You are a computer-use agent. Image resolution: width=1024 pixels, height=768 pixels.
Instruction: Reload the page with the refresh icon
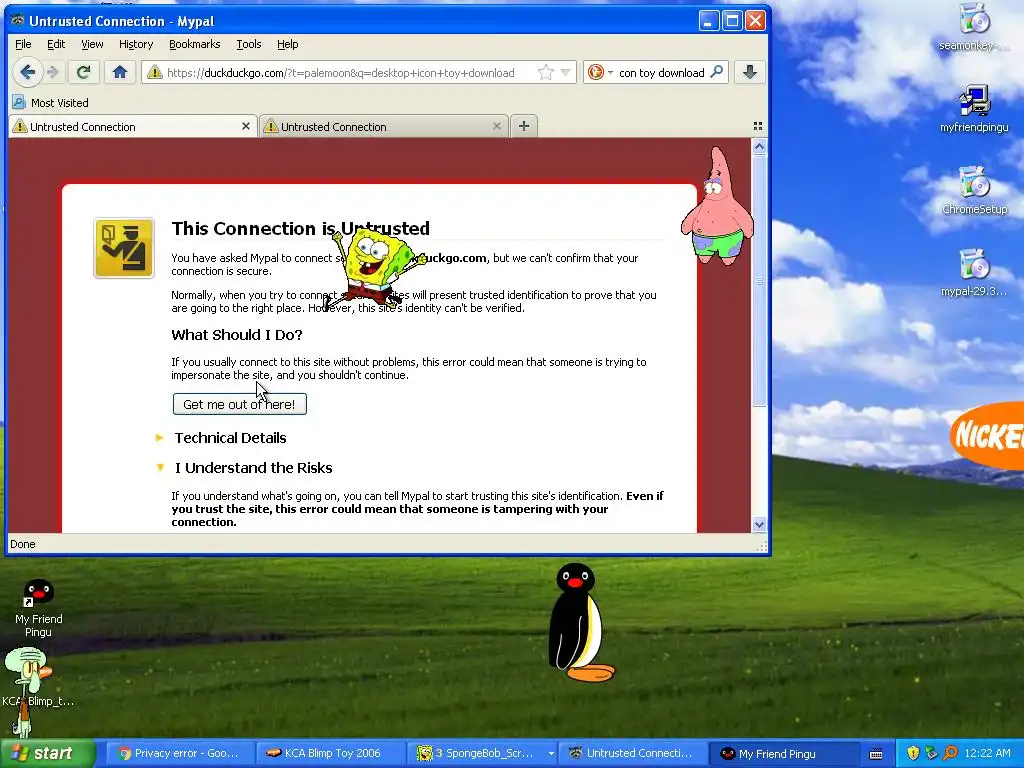coord(83,72)
